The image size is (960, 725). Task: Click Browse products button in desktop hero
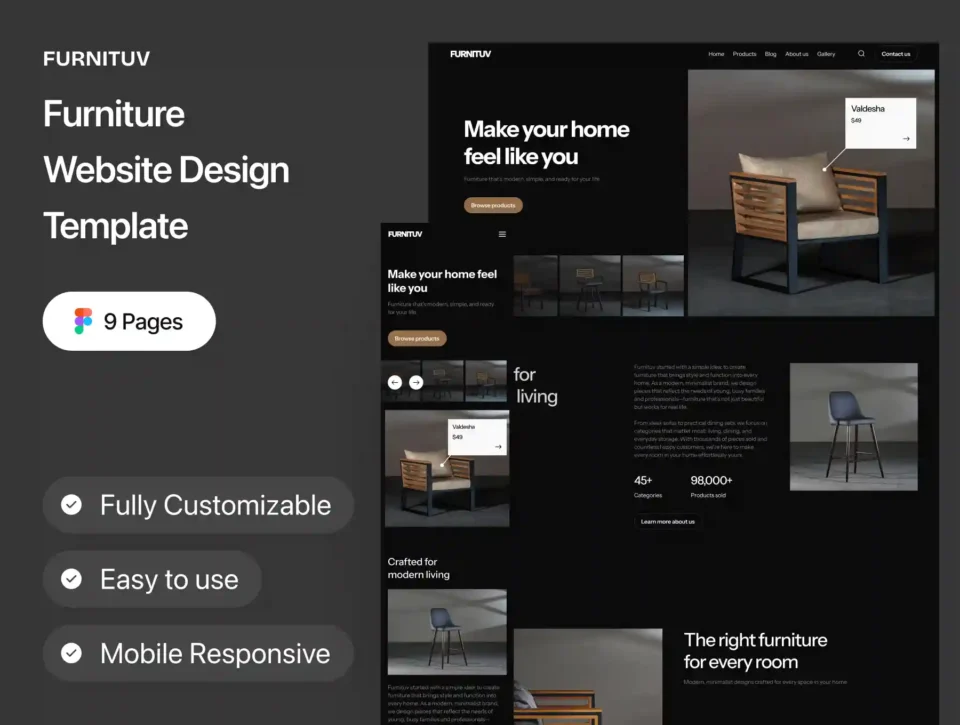[x=493, y=205]
